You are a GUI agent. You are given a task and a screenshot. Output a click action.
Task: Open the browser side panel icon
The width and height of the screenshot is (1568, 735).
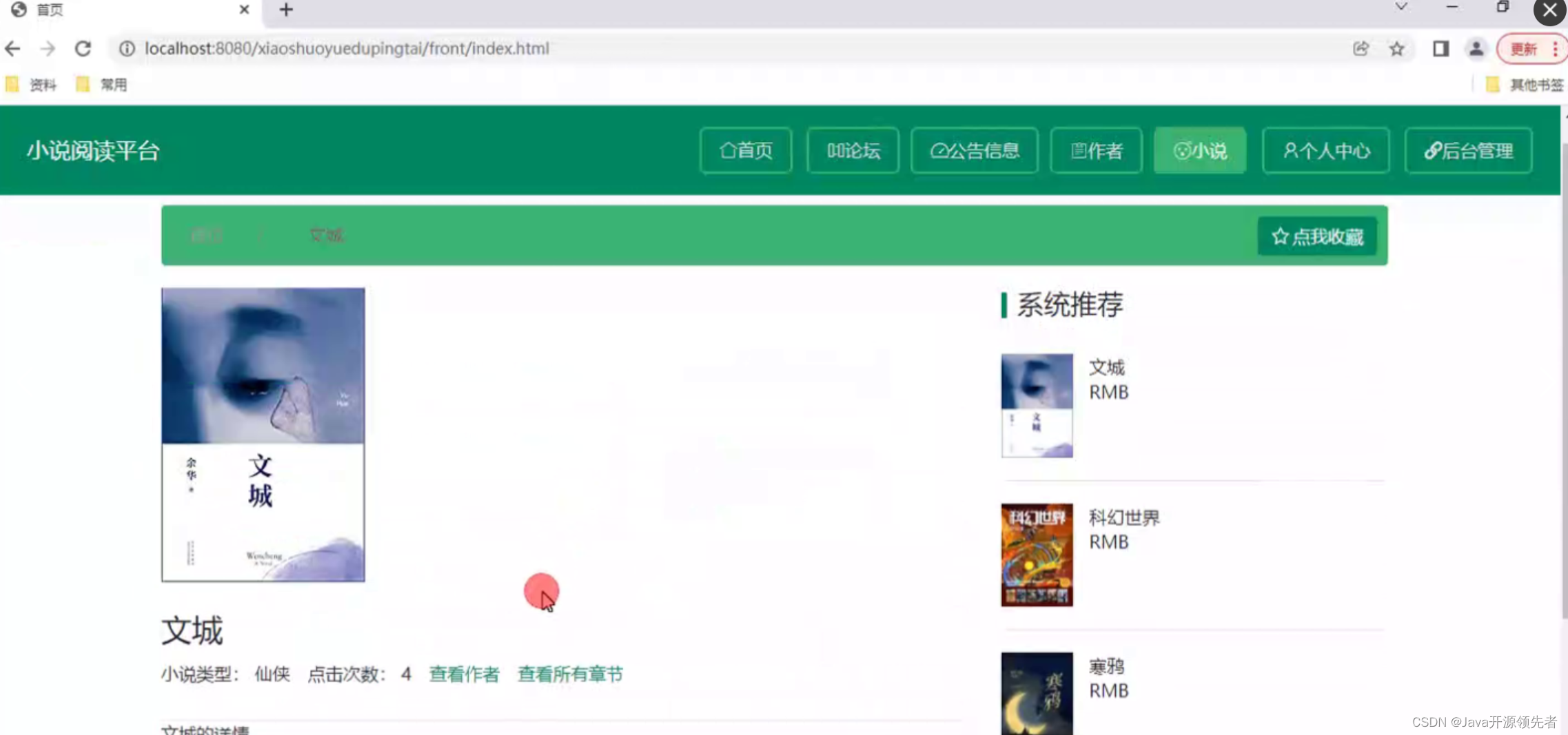[1440, 49]
